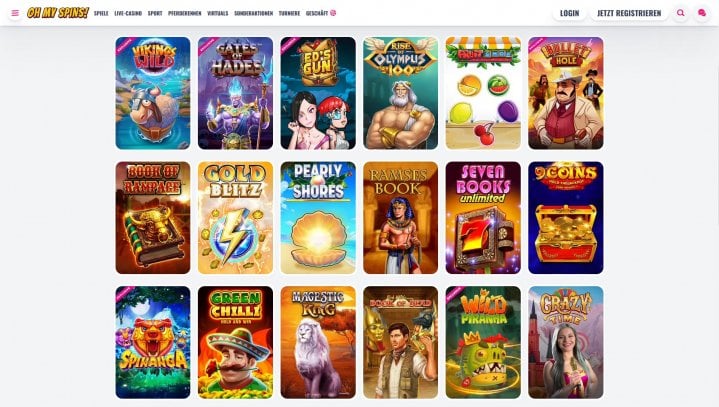The image size is (719, 407).
Task: Click the pink icon beside Geschäft
Action: (x=333, y=13)
